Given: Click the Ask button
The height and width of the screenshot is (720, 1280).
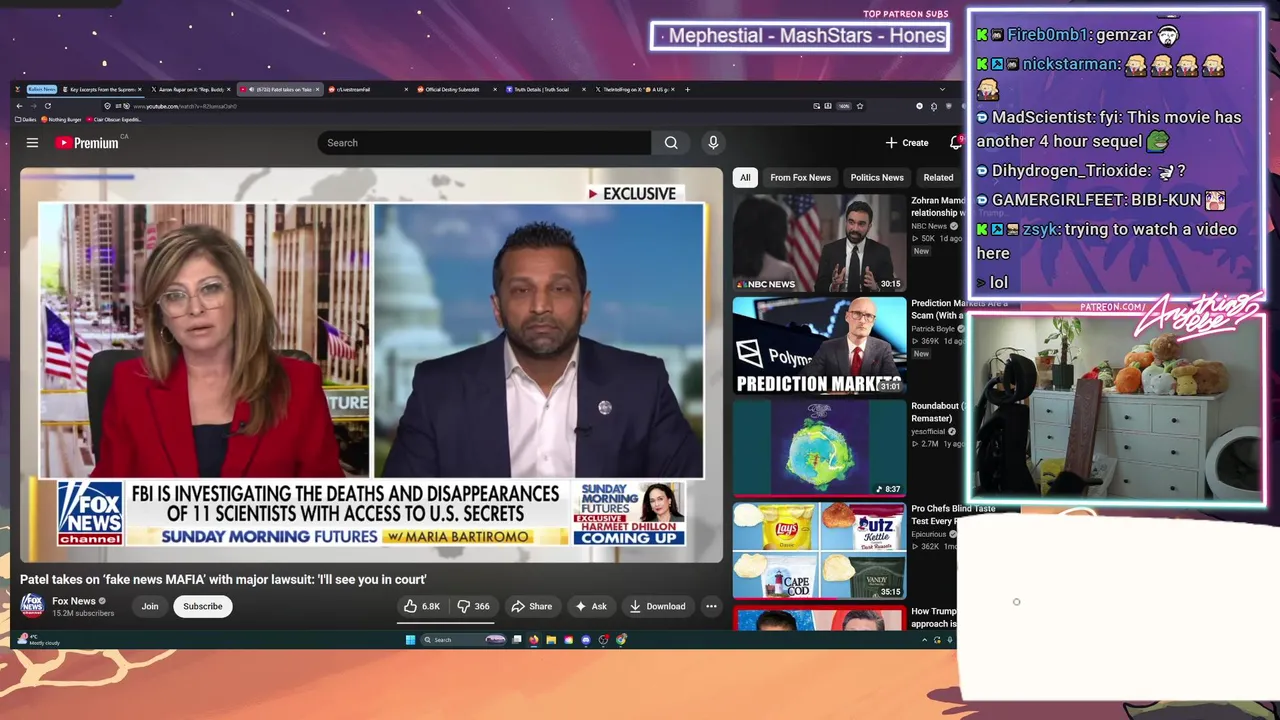Looking at the screenshot, I should pos(590,606).
